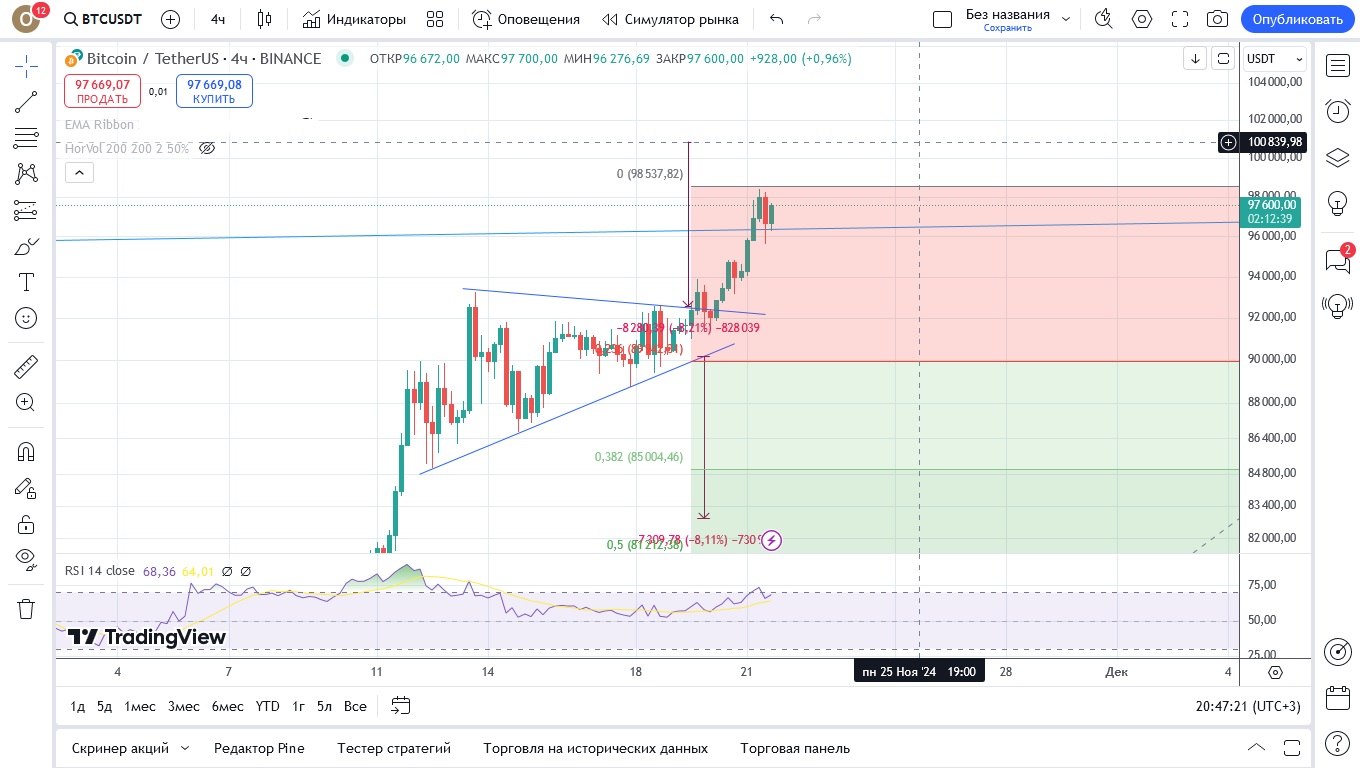Image resolution: width=1360 pixels, height=768 pixels.
Task: Open the emoji icons tool
Action: pyautogui.click(x=26, y=318)
